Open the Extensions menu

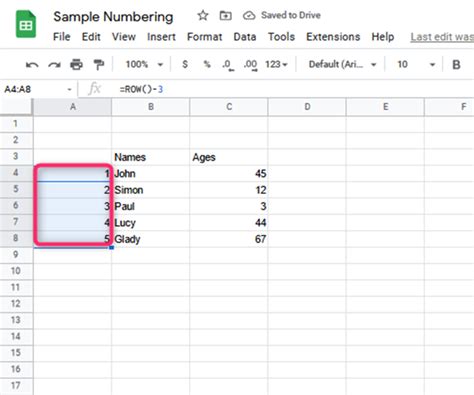pos(333,37)
